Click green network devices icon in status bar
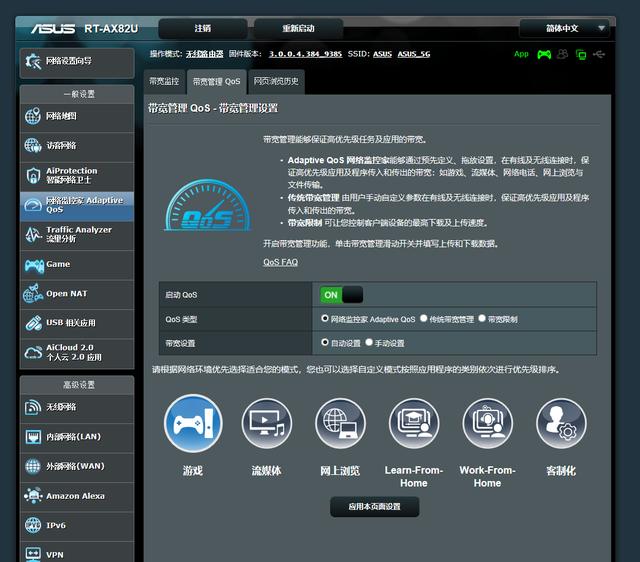Viewport: 640px width, 562px height. pyautogui.click(x=581, y=54)
